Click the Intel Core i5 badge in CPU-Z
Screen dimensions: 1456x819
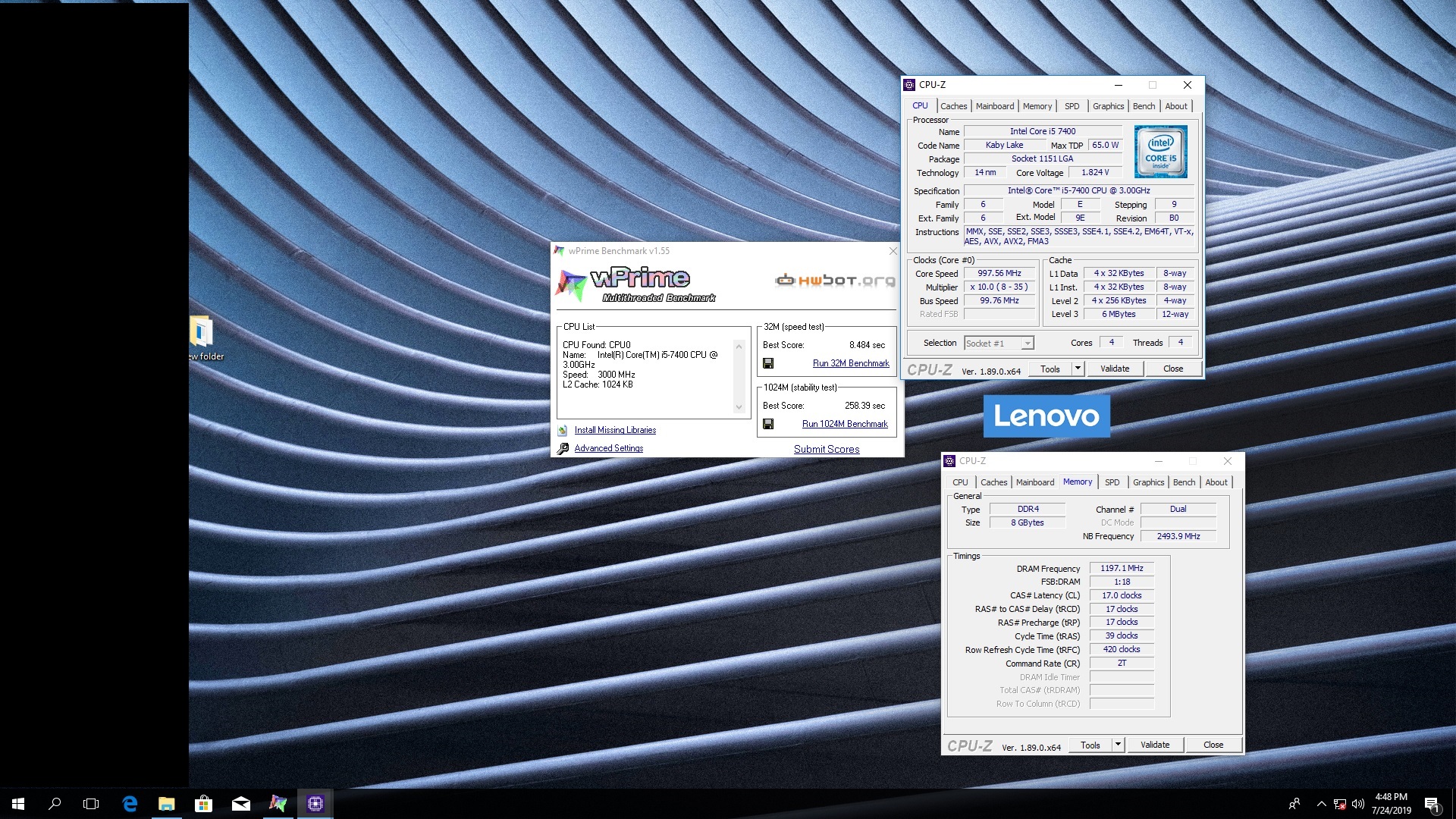tap(1160, 152)
